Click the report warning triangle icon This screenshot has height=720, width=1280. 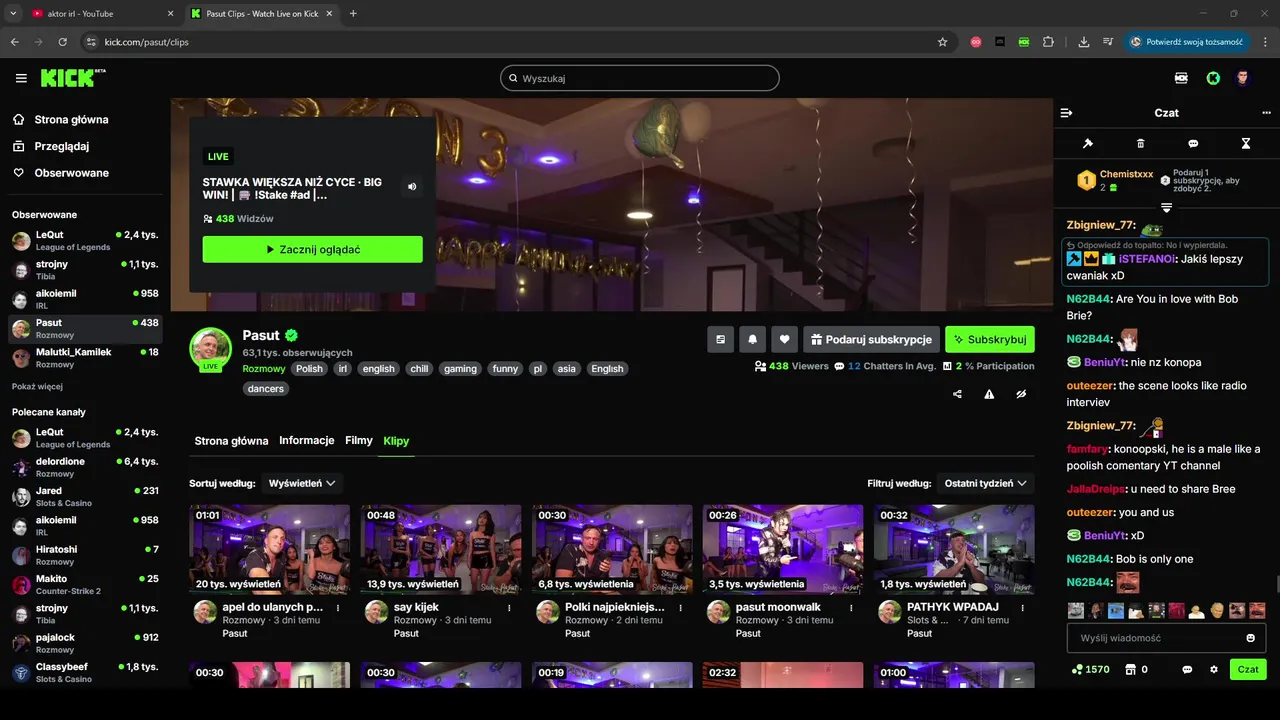(989, 394)
